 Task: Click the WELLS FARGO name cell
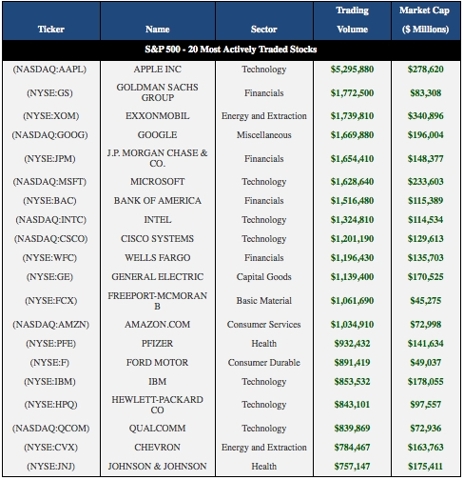point(157,258)
